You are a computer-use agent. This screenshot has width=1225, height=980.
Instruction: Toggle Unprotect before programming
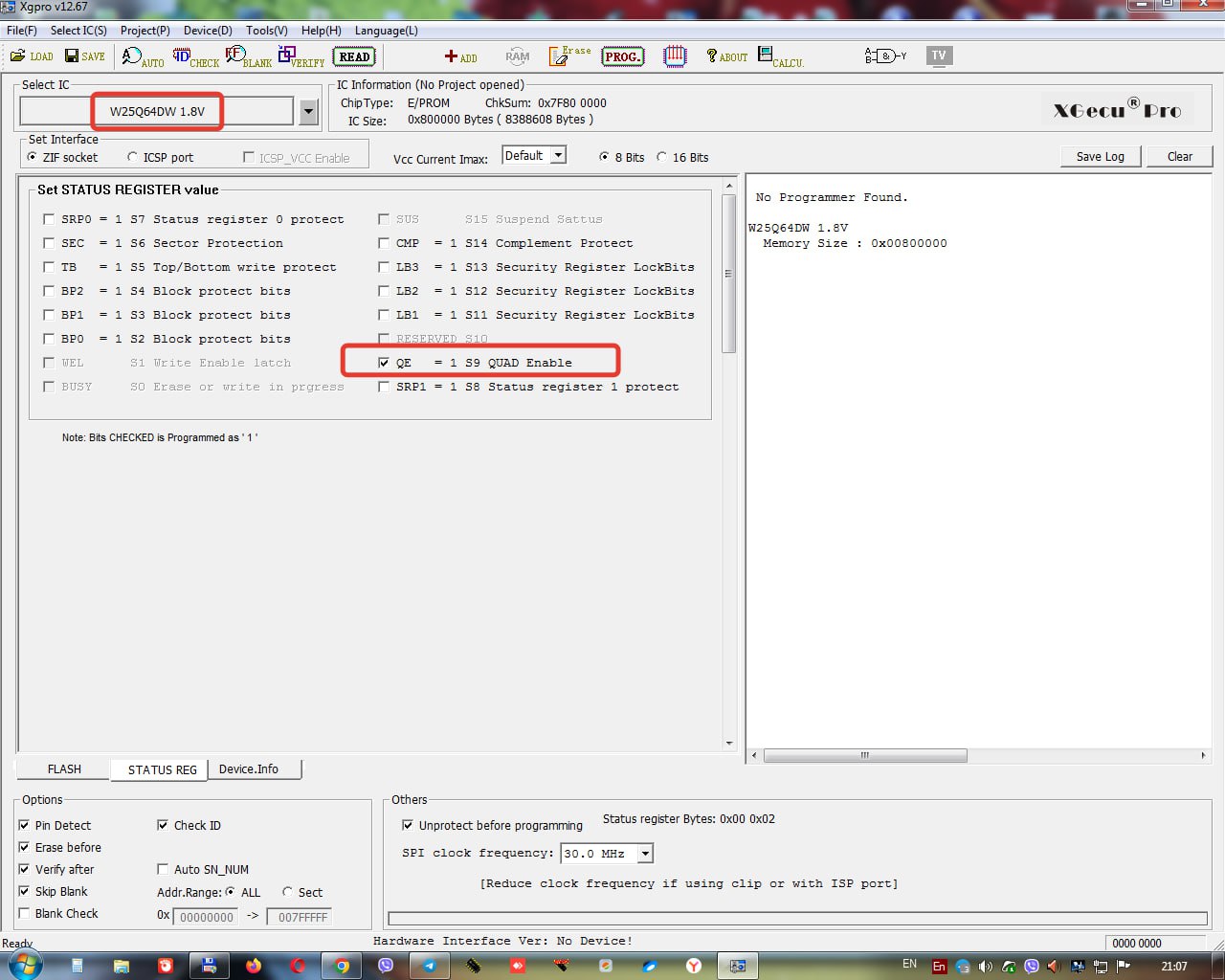(408, 825)
